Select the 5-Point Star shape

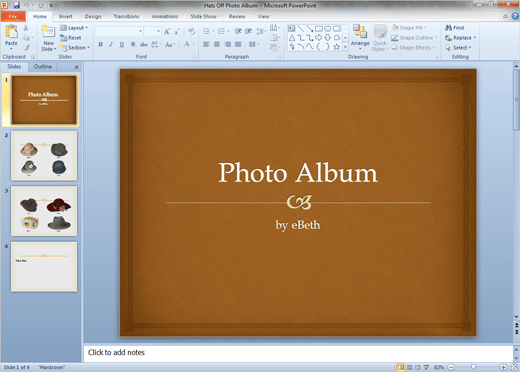pyautogui.click(x=337, y=47)
